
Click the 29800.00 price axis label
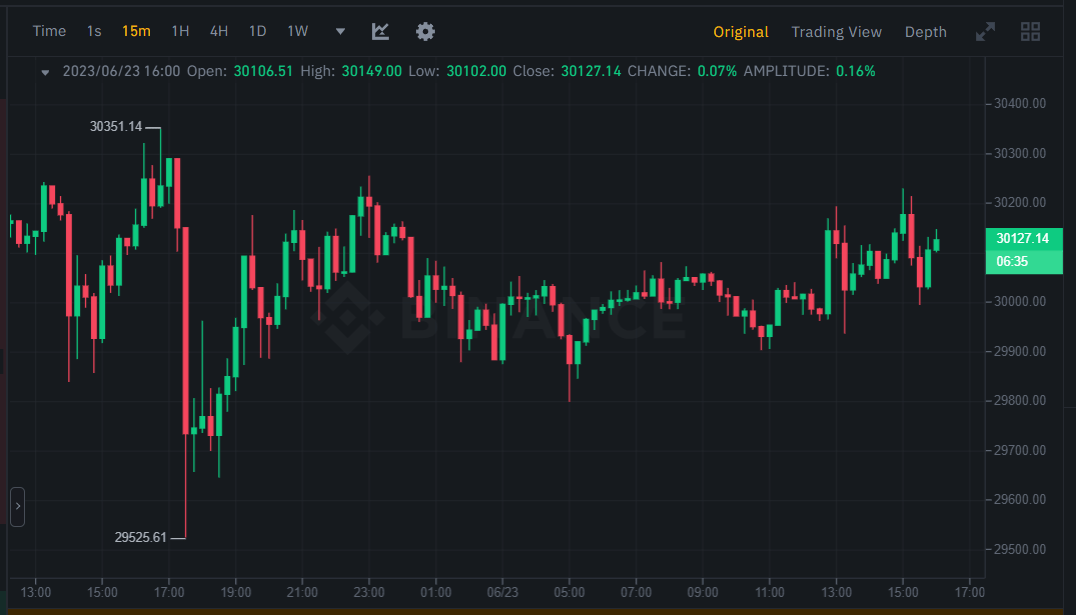click(1020, 400)
